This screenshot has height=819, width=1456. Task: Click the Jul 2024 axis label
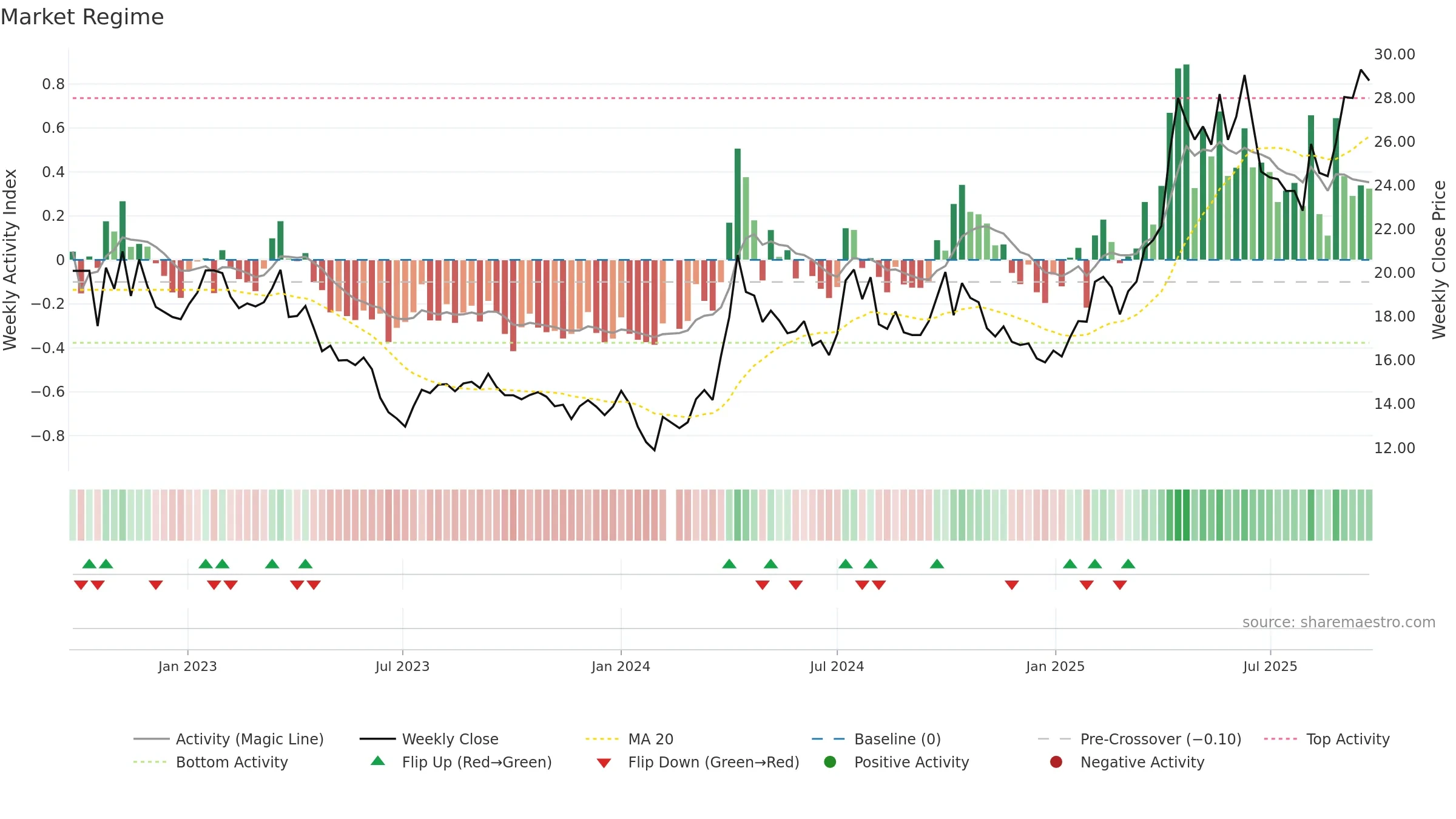[837, 666]
